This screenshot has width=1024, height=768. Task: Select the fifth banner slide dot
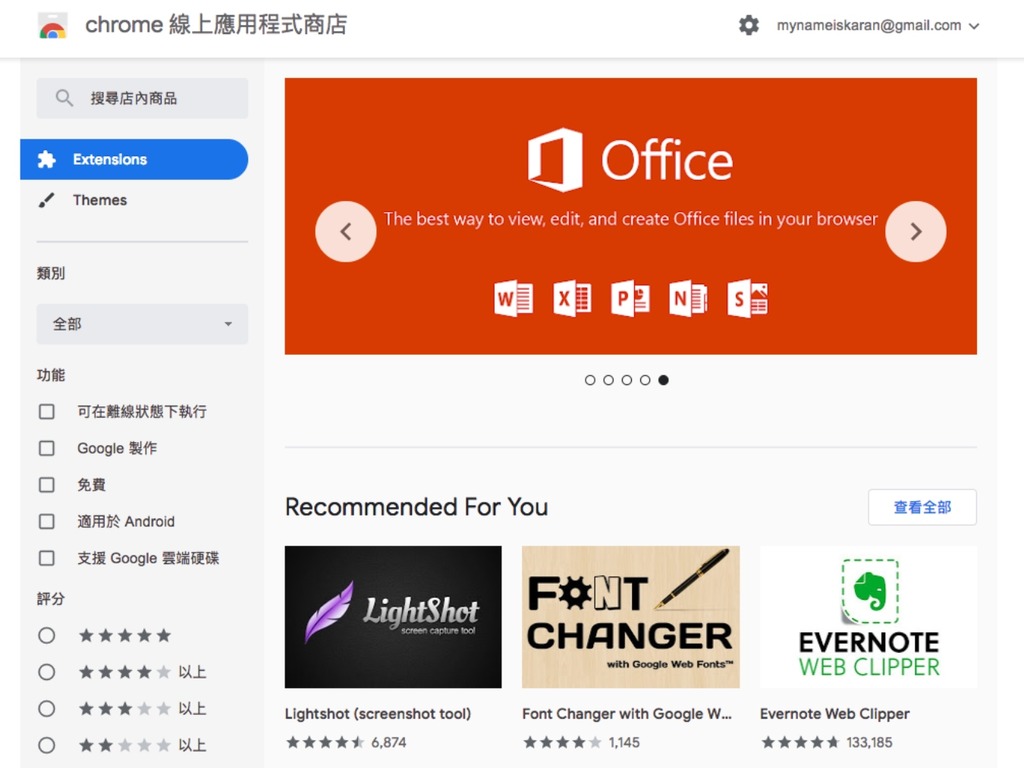click(x=663, y=380)
